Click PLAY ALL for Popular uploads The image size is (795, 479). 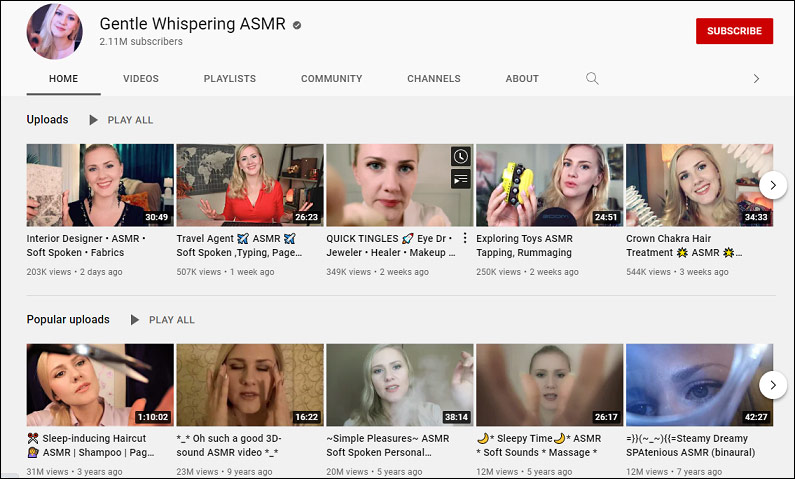click(x=172, y=320)
